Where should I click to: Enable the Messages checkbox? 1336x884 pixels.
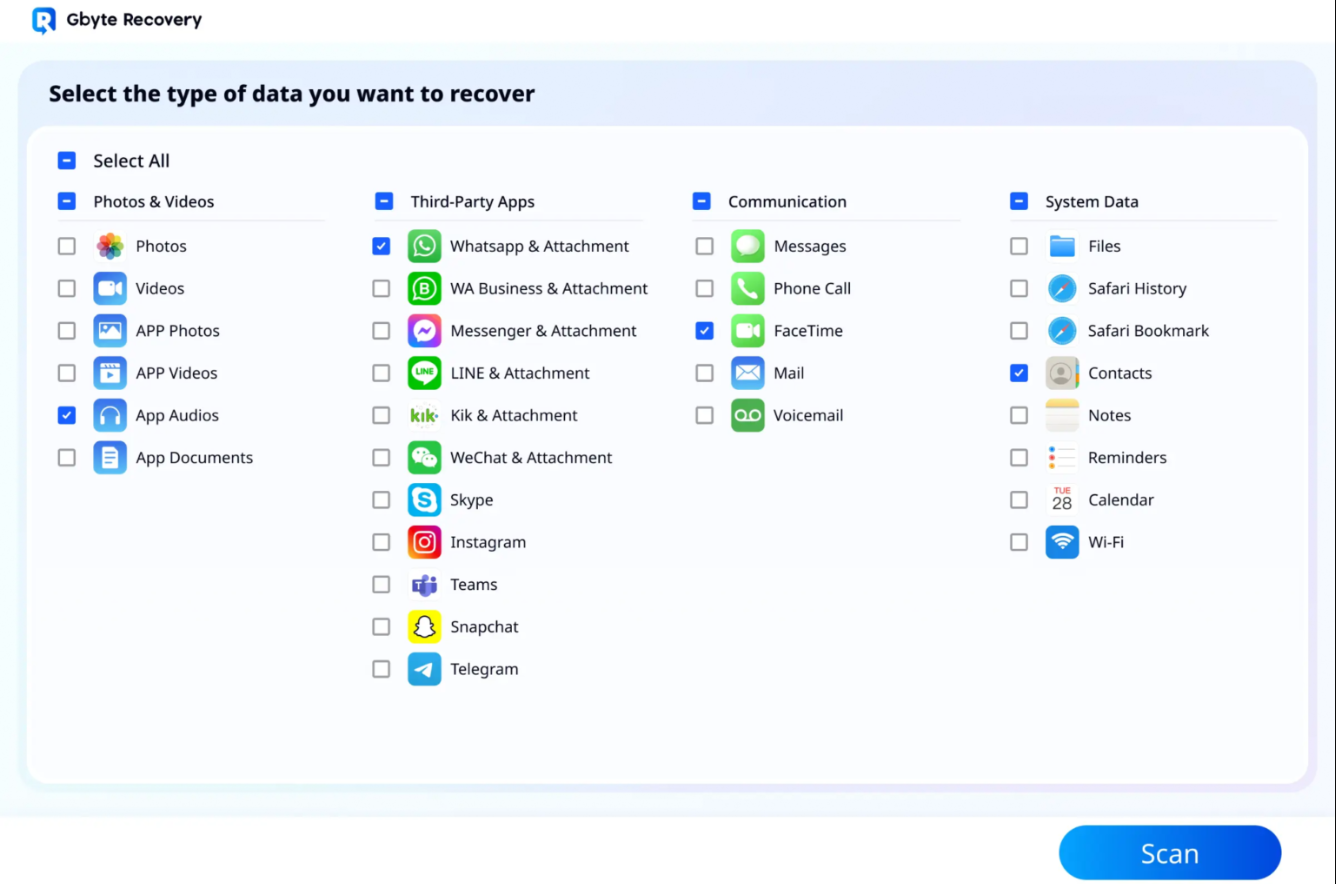pyautogui.click(x=705, y=246)
